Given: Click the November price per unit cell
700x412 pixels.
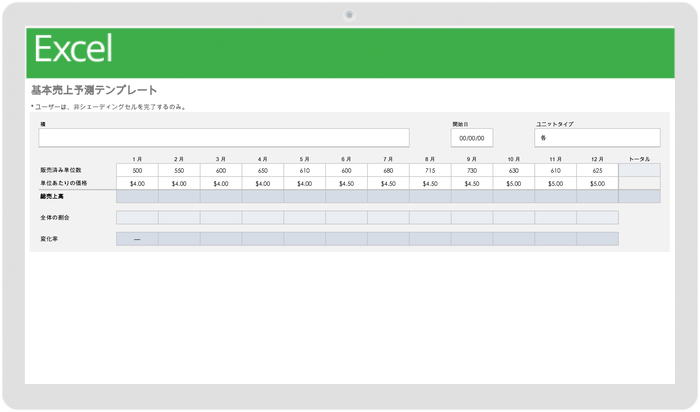Looking at the screenshot, I should (x=555, y=183).
